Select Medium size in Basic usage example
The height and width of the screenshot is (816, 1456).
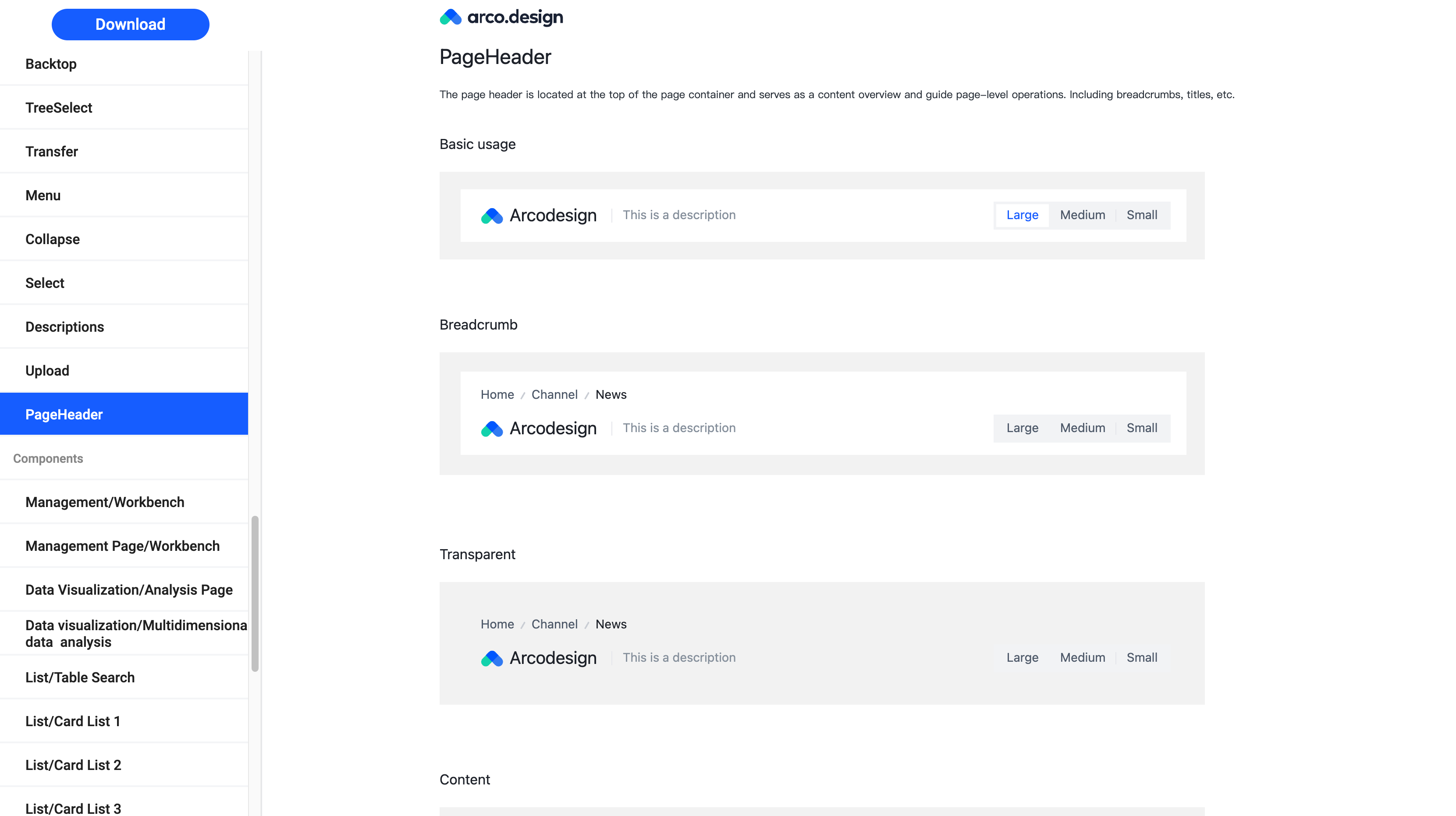coord(1083,215)
